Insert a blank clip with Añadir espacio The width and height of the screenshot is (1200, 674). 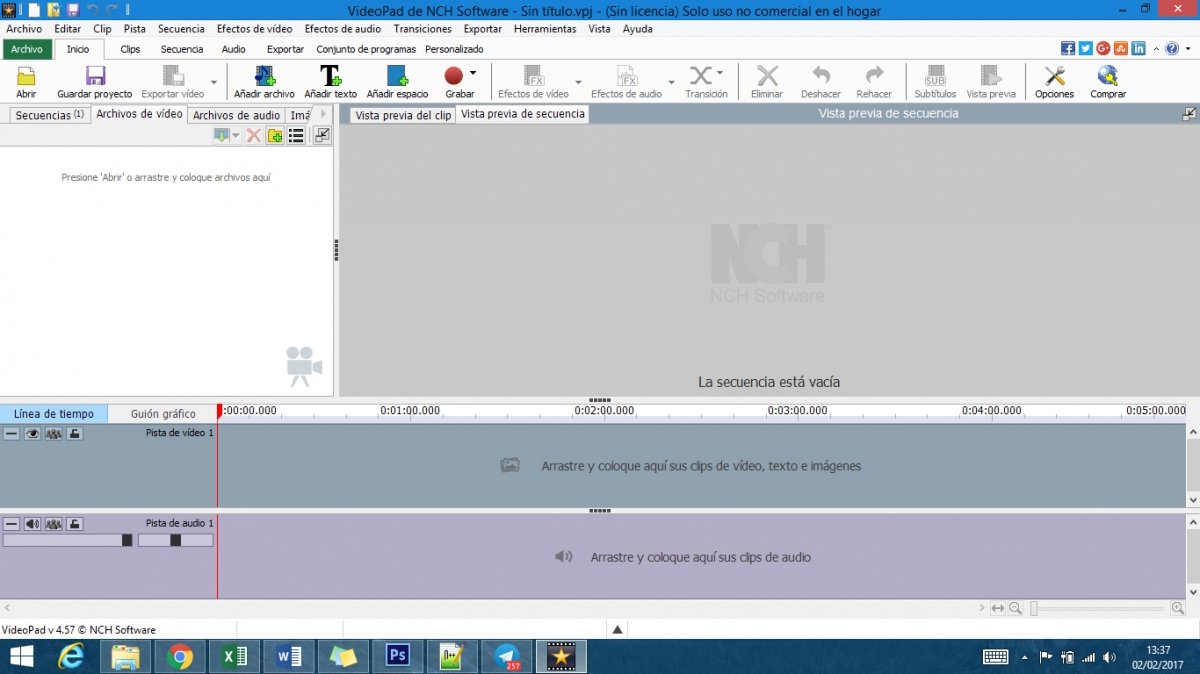(397, 81)
